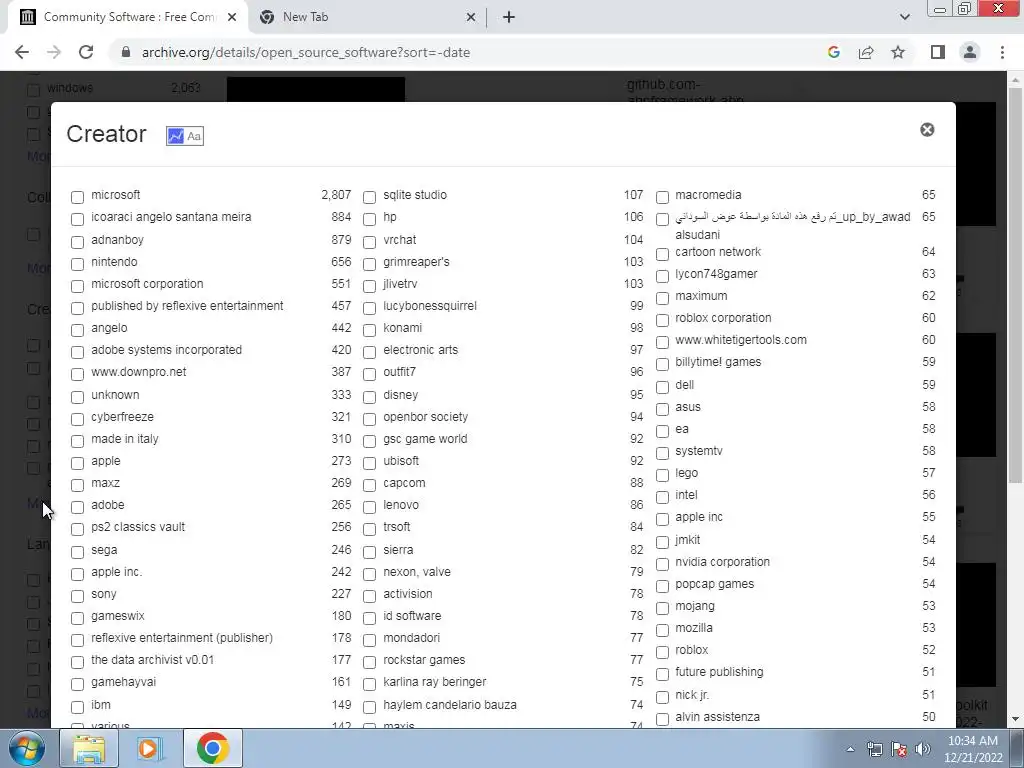1024x768 pixels.
Task: Close the New Tab tab
Action: (x=471, y=17)
